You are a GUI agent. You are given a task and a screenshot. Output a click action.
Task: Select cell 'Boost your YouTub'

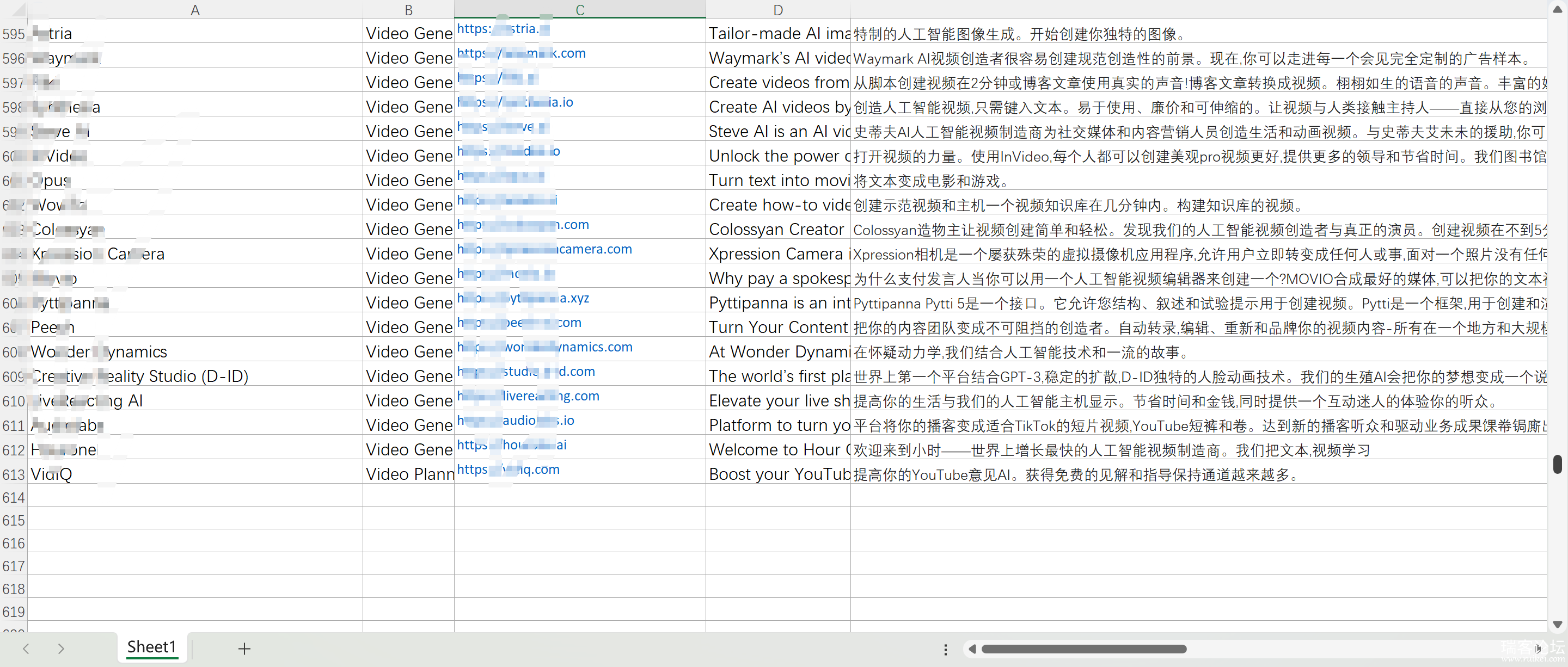778,471
